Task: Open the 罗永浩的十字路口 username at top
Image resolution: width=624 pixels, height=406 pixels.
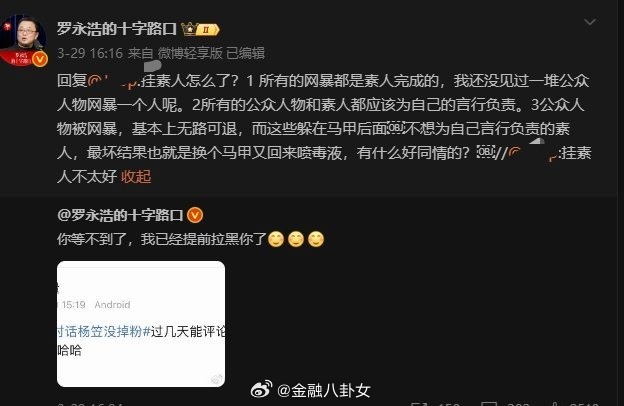Action: [117, 29]
